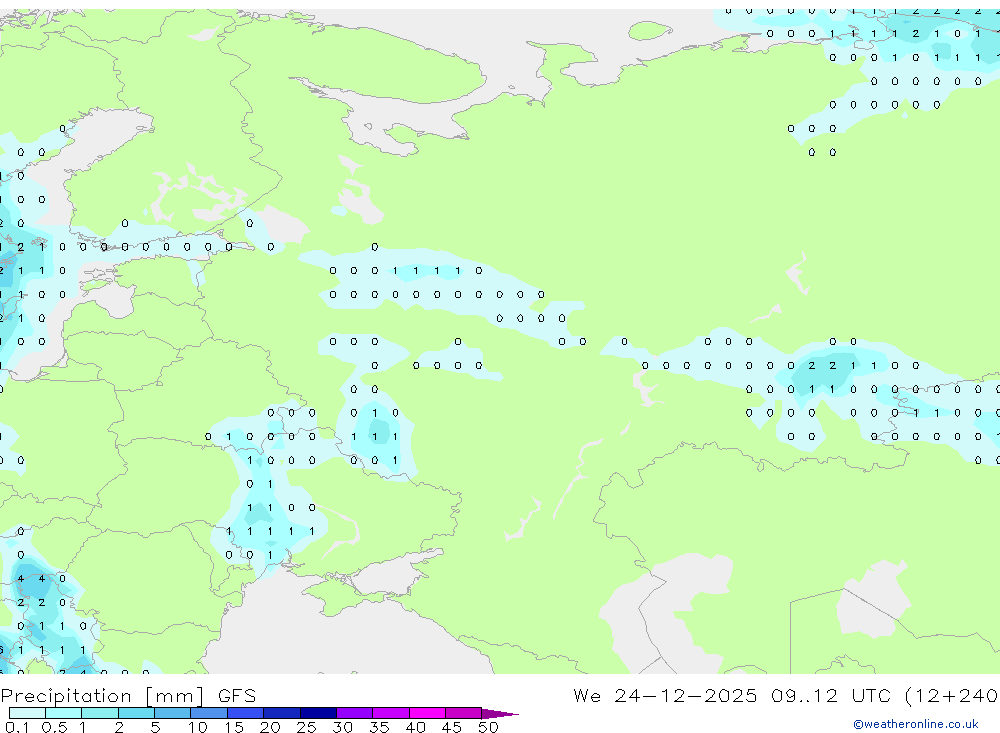The width and height of the screenshot is (1000, 733).
Task: Click the '50' legend scale label
Action: 488,727
